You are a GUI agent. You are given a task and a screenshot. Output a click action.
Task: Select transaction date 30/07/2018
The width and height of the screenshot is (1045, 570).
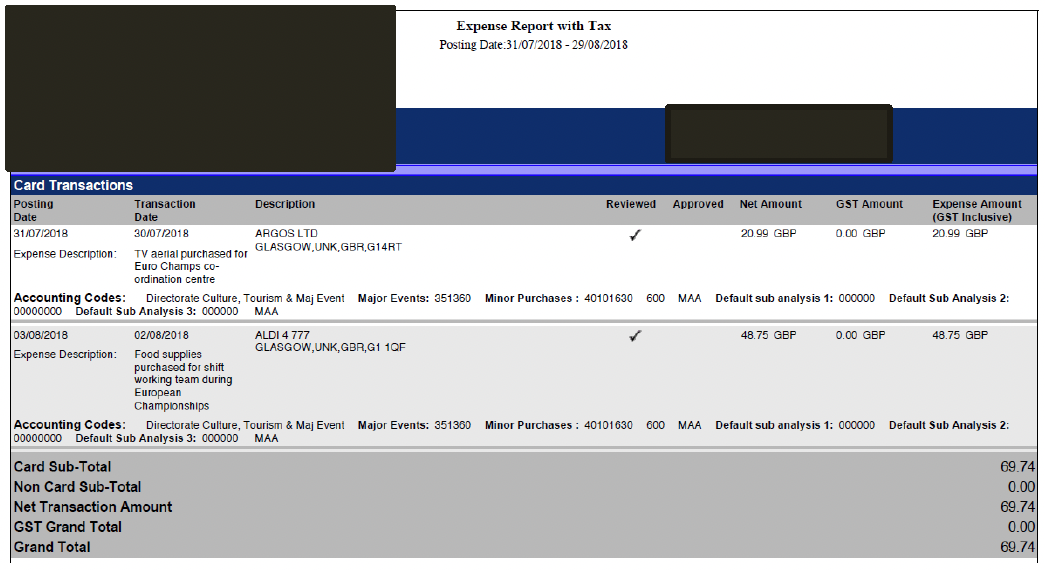pos(161,233)
